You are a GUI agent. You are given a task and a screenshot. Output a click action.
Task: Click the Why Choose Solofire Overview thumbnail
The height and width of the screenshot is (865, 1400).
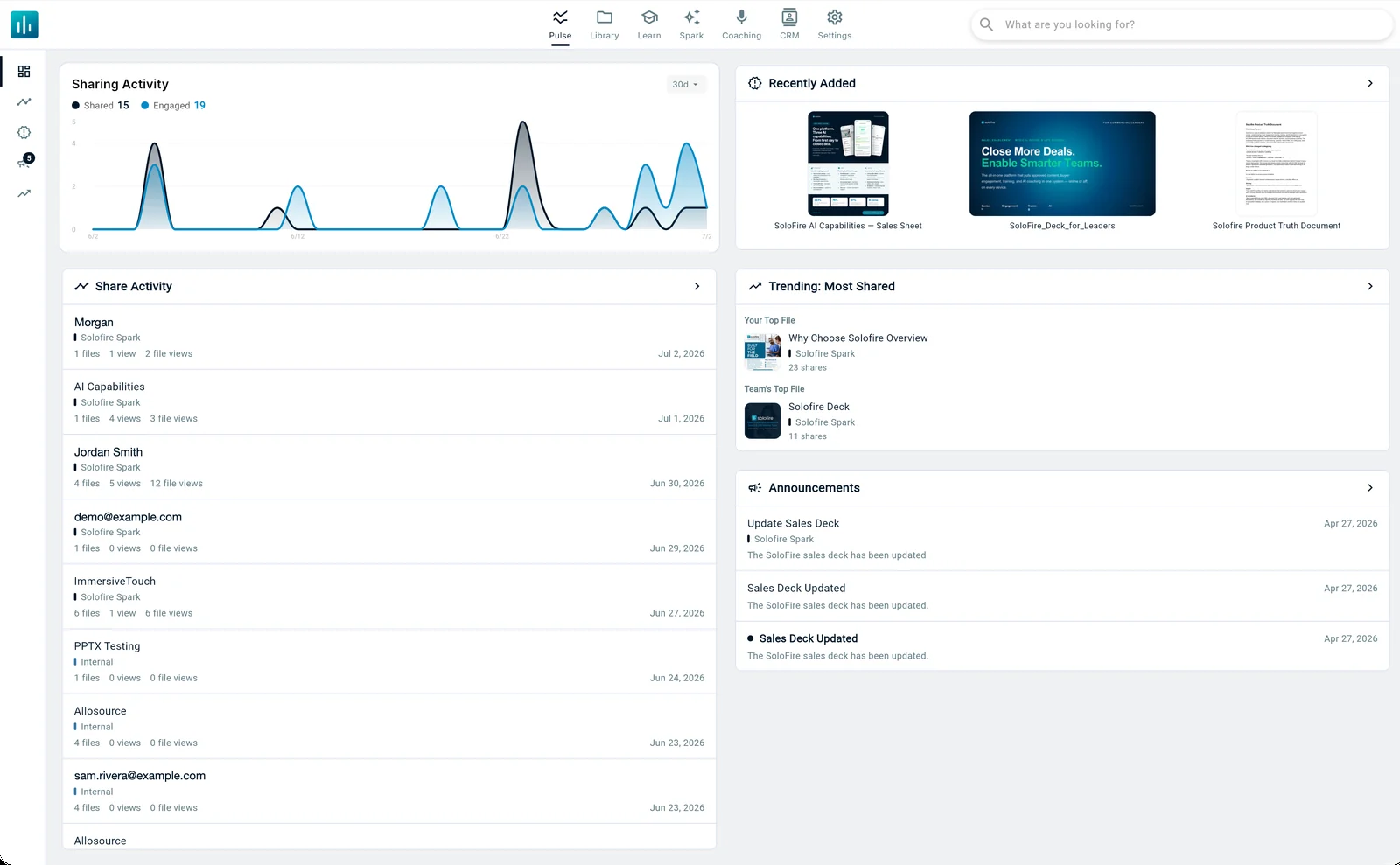[x=762, y=352]
